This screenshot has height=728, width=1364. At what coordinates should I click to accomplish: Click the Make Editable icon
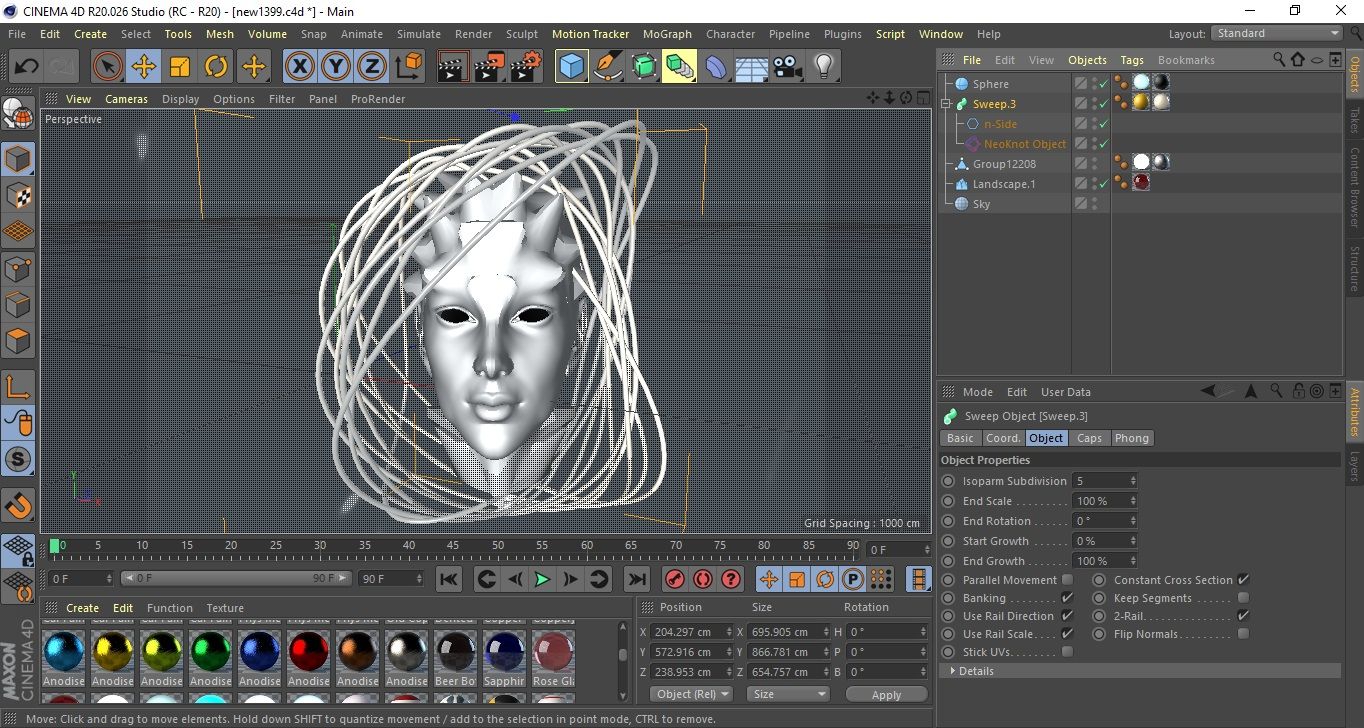(18, 115)
